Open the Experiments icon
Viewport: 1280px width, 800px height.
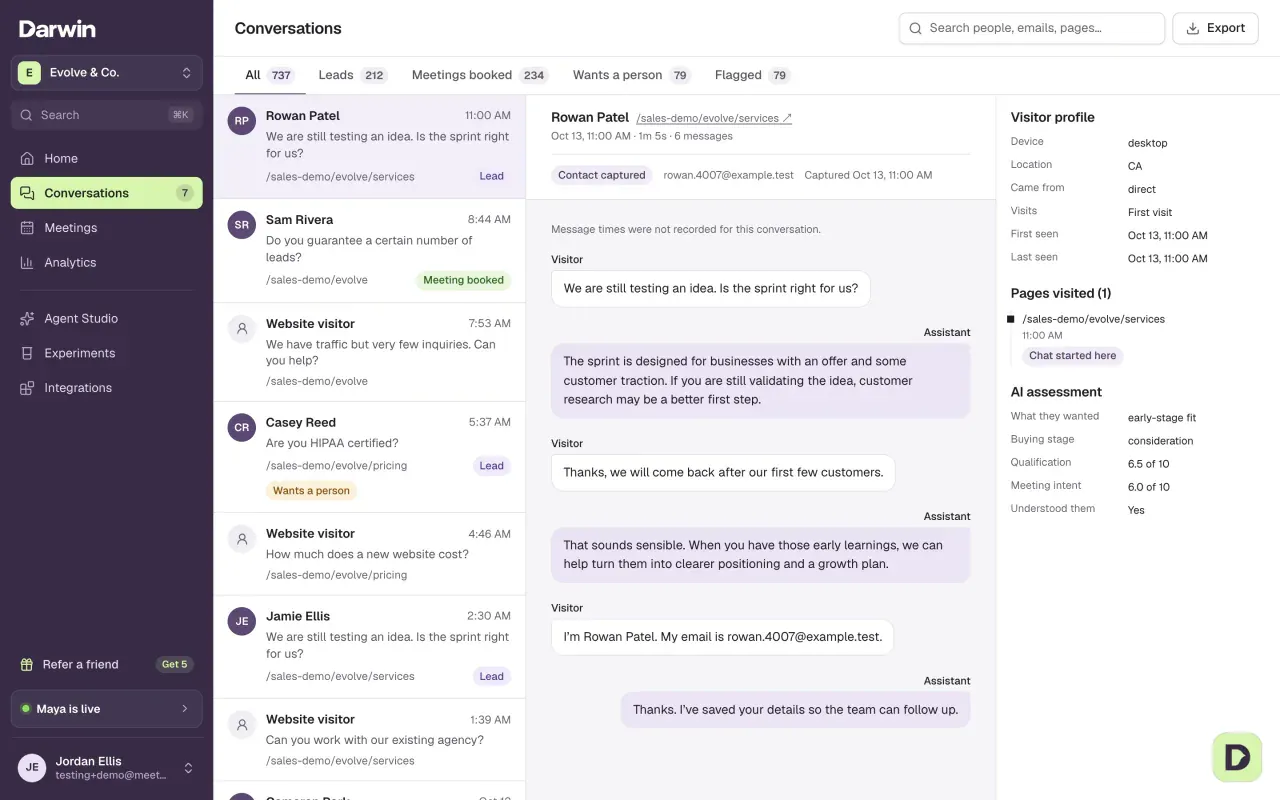[x=27, y=353]
